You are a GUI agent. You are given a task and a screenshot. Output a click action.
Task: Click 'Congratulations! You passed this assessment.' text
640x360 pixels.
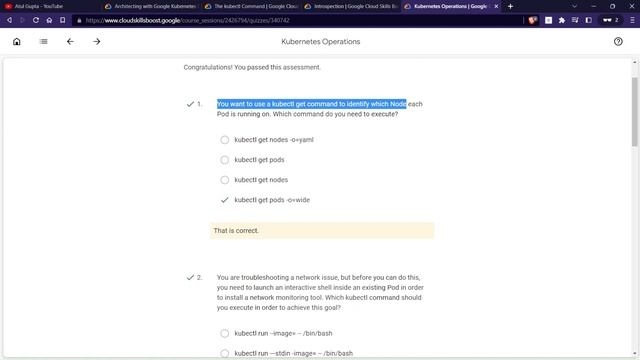pyautogui.click(x=252, y=67)
